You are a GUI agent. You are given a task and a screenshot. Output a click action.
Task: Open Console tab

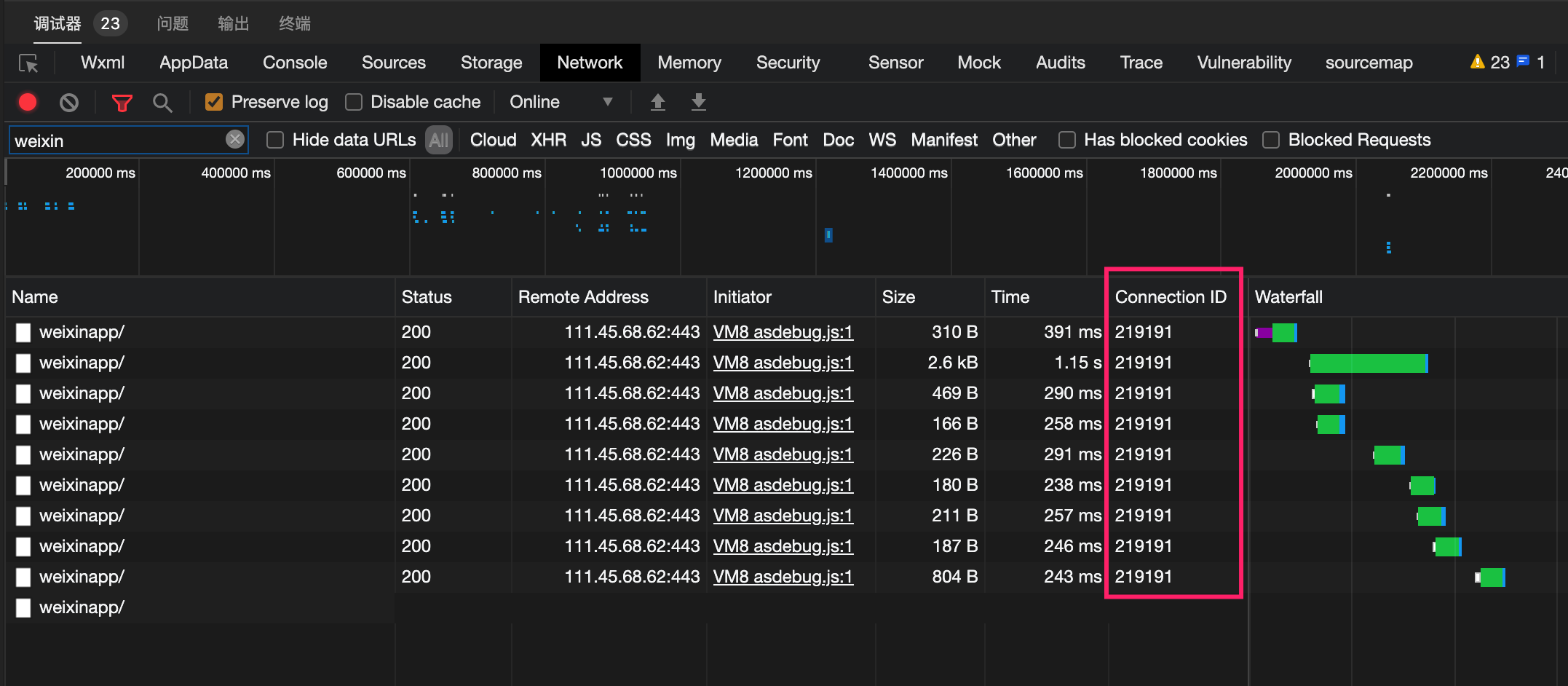295,63
